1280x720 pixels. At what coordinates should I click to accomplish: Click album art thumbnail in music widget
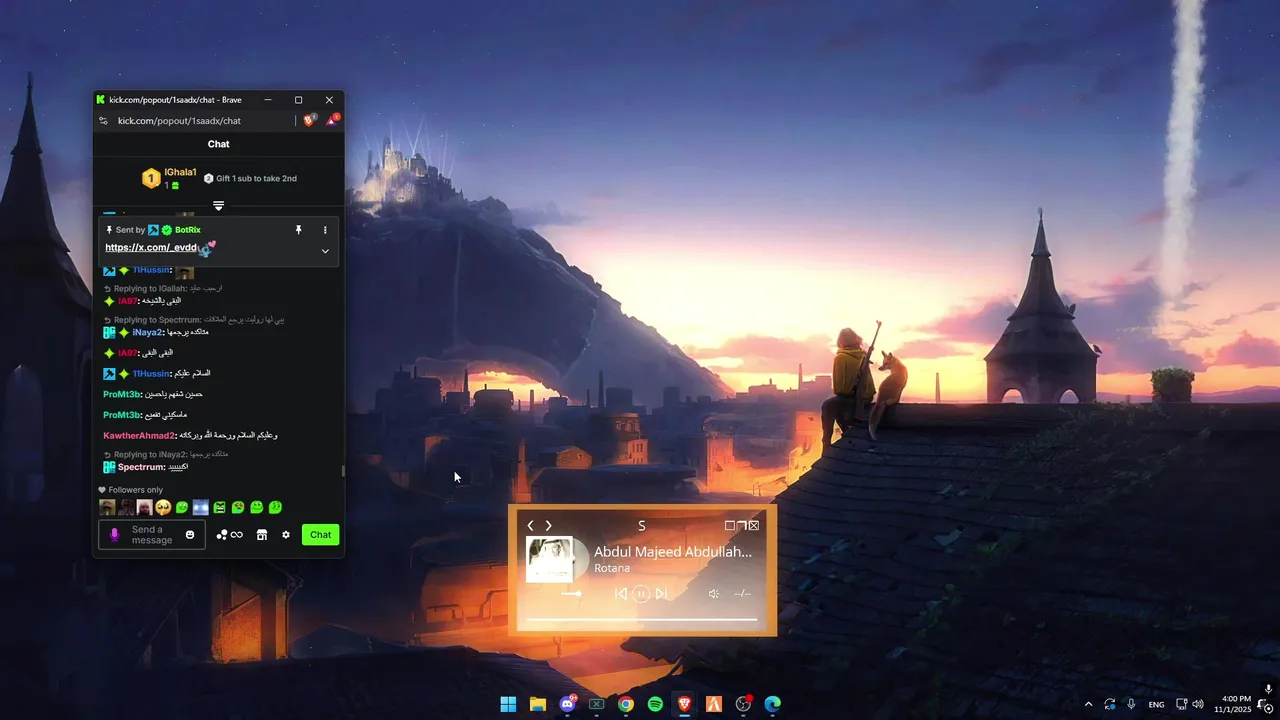550,560
